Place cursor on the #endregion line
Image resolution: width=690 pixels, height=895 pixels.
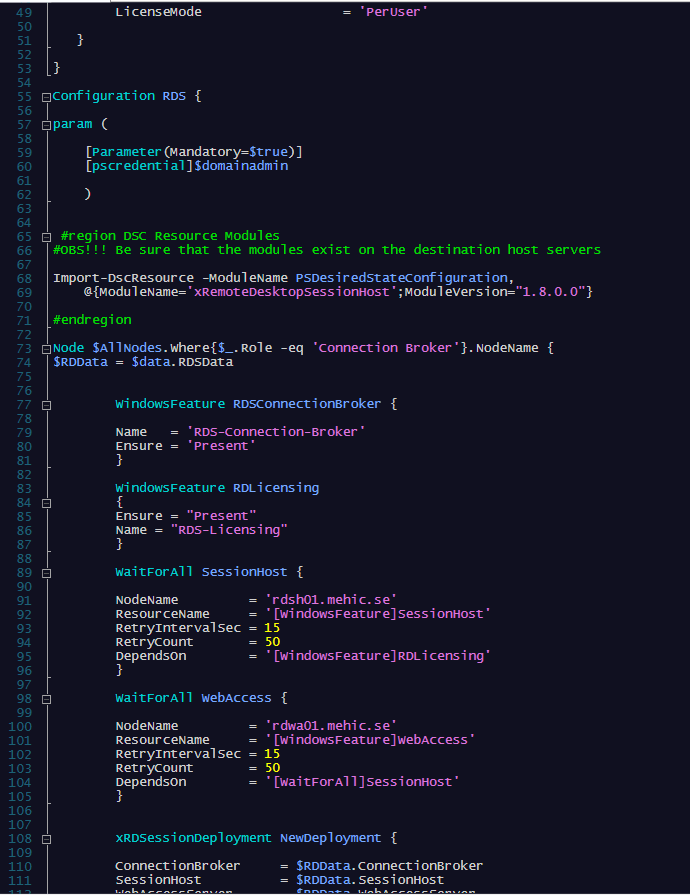coord(91,320)
